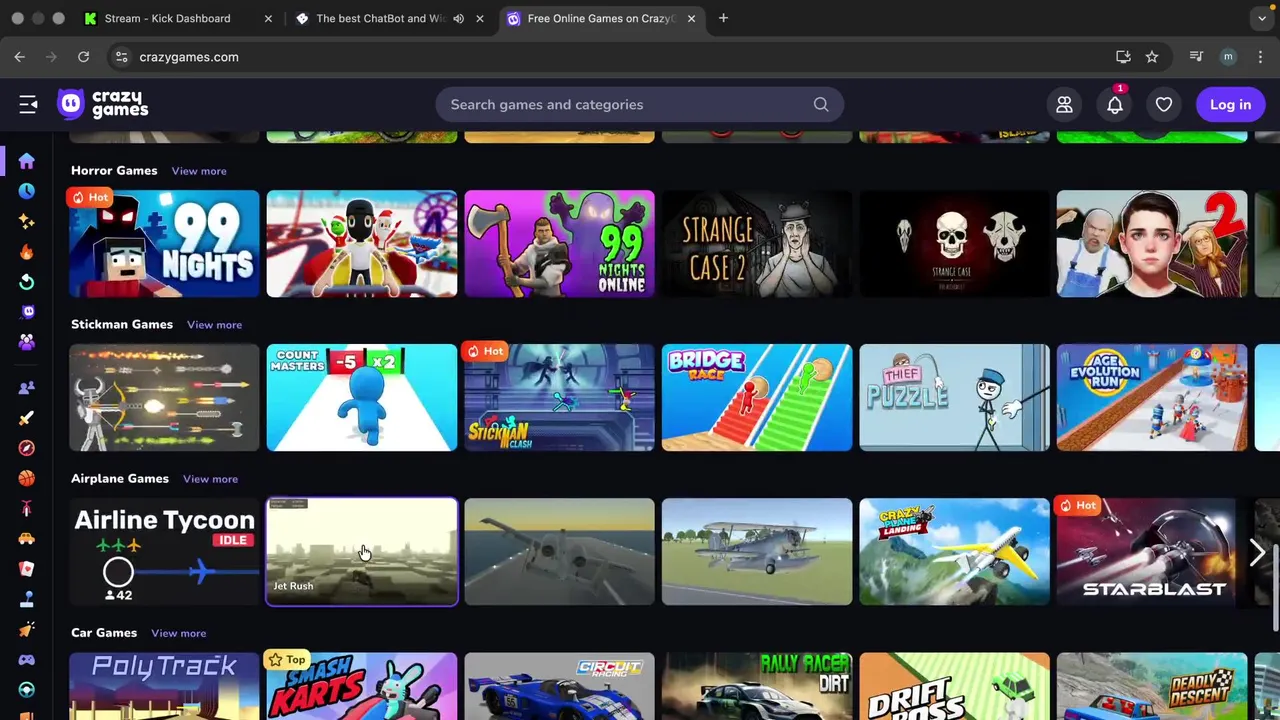The image size is (1280, 720).
Task: Open Car category icon in sidebar
Action: (x=27, y=539)
